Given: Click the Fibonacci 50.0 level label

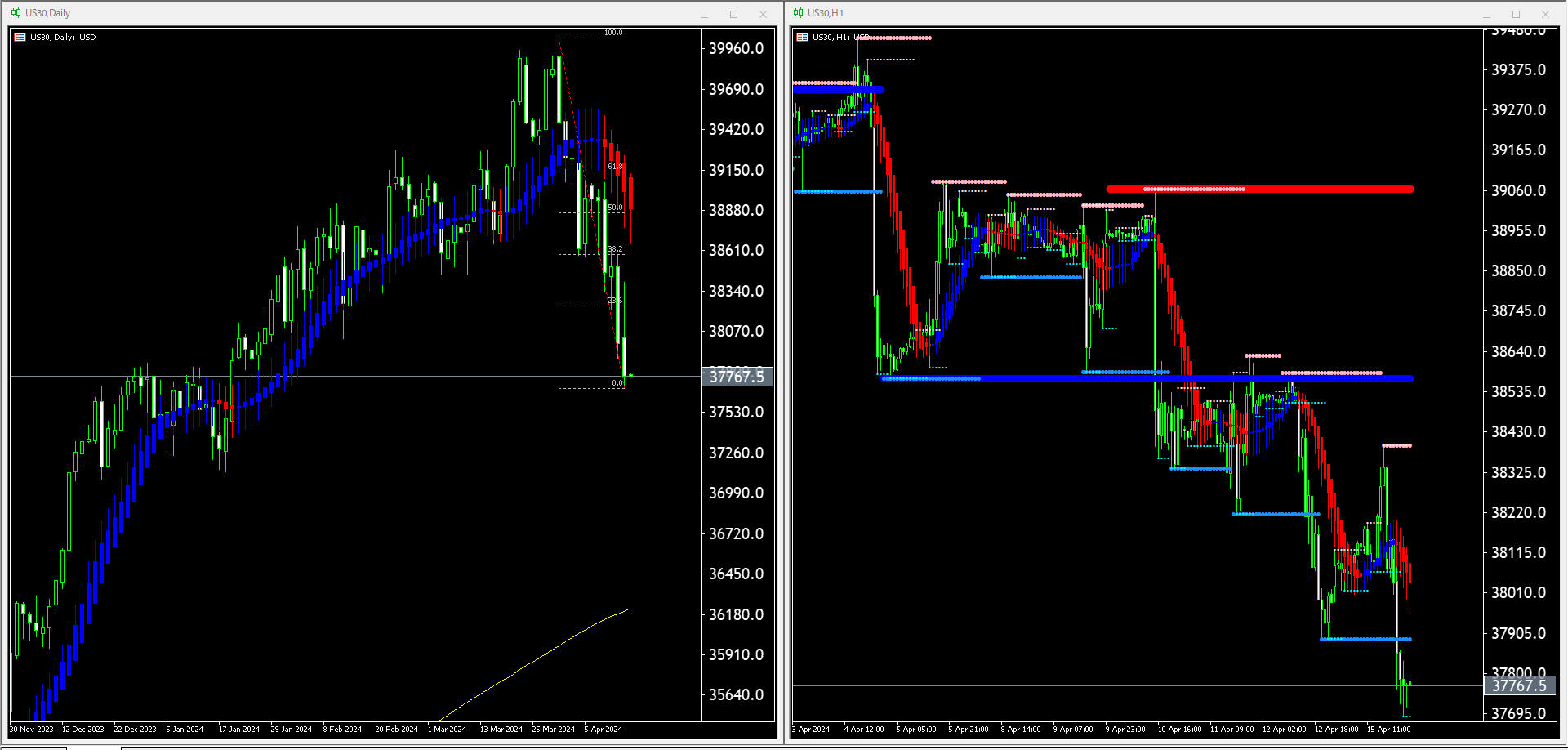Looking at the screenshot, I should coord(615,208).
